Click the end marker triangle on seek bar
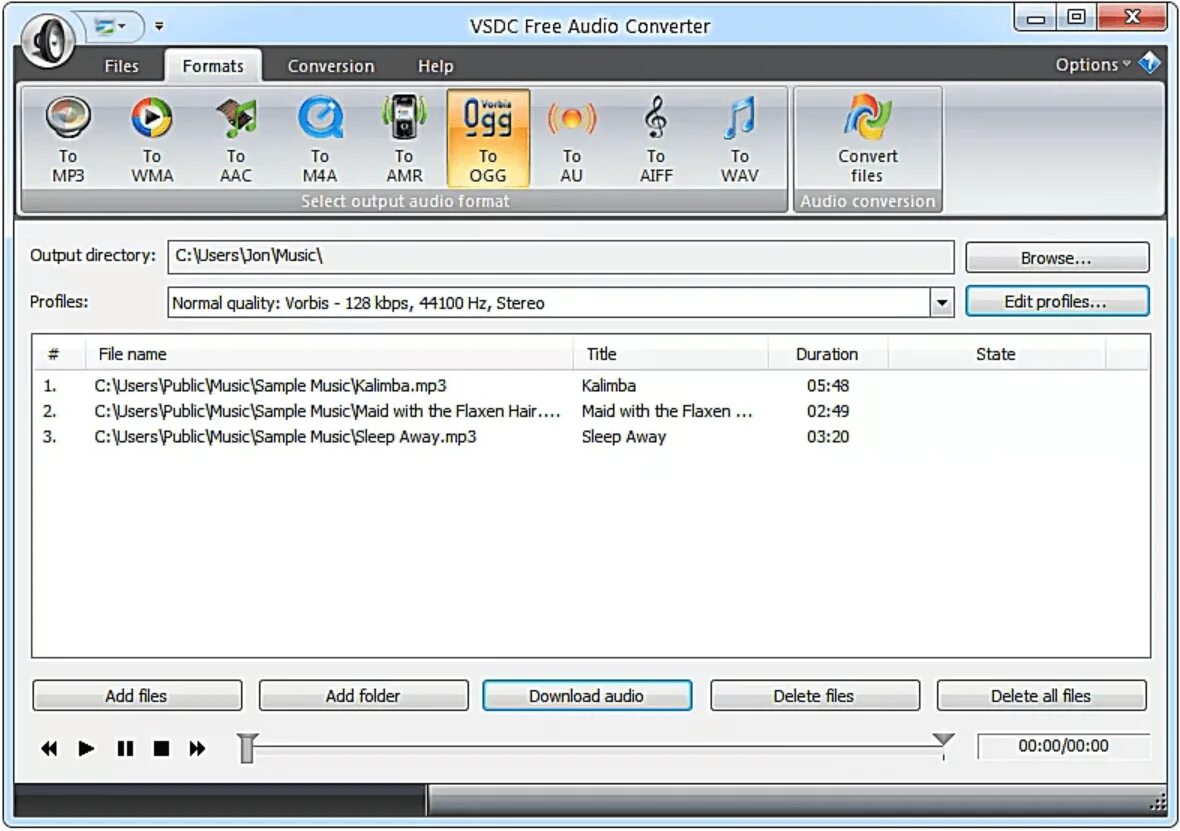 tap(943, 739)
